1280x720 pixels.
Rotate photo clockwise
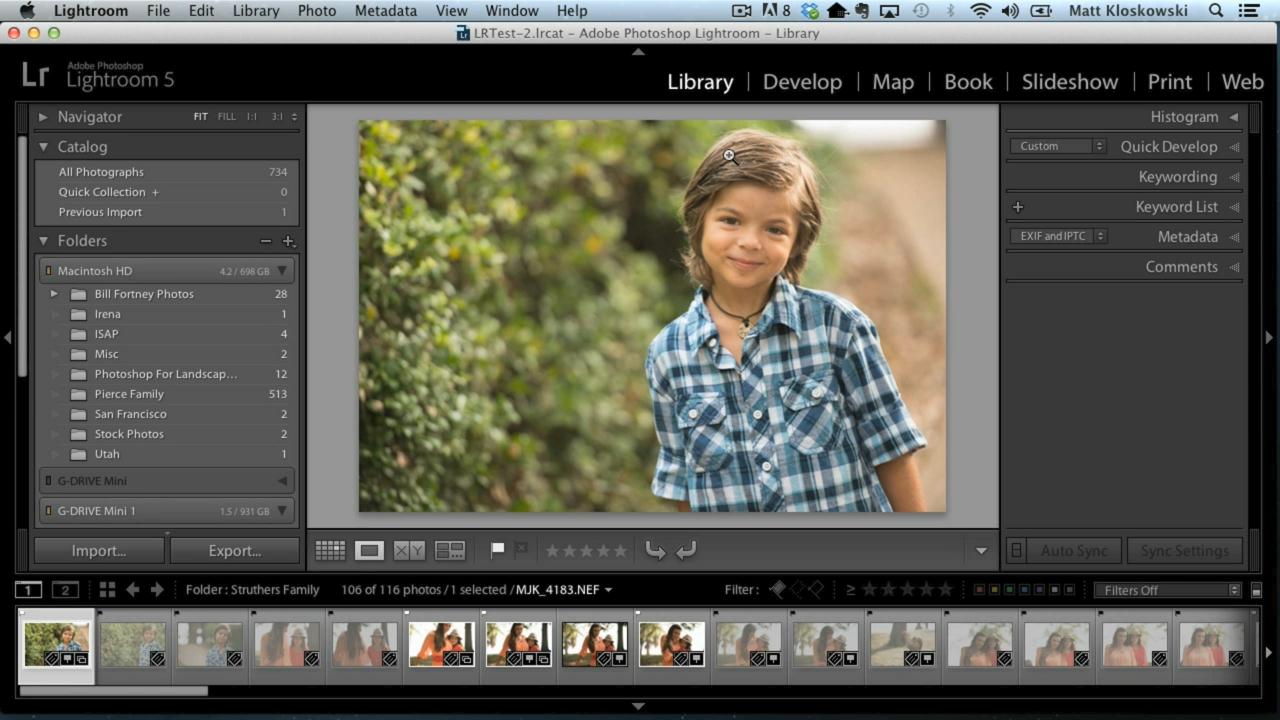[x=686, y=550]
